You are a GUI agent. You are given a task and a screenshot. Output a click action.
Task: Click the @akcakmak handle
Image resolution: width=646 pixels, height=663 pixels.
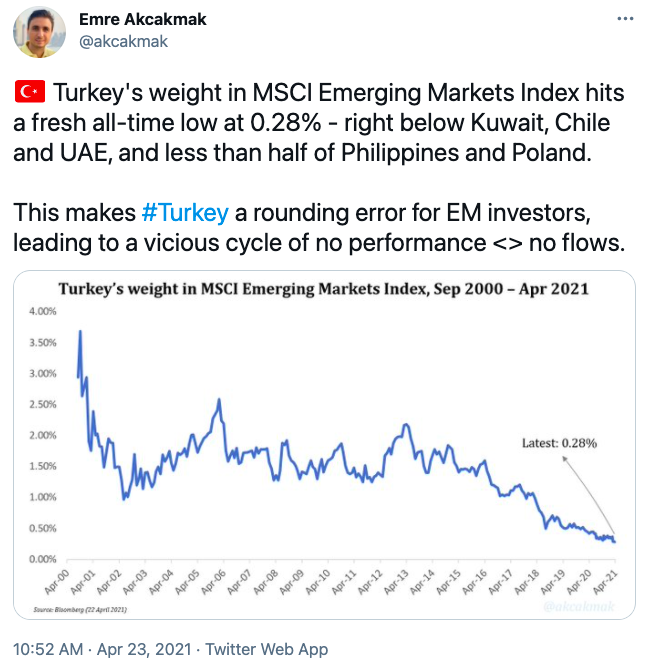point(123,41)
